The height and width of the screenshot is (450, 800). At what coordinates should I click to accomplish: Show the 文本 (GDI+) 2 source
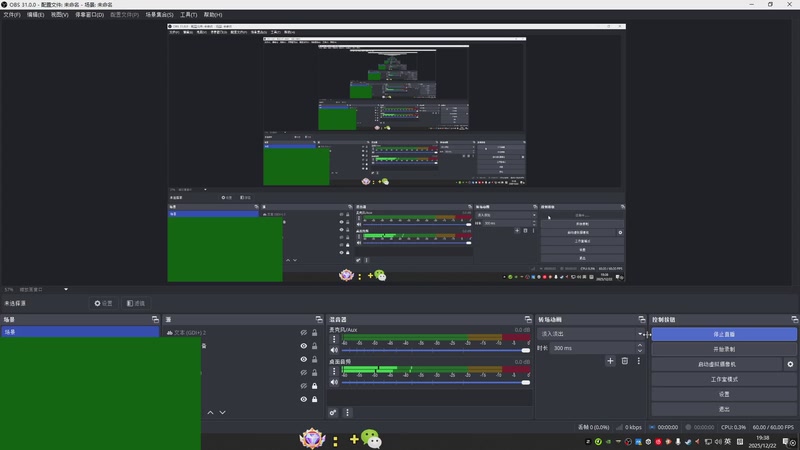tap(304, 333)
